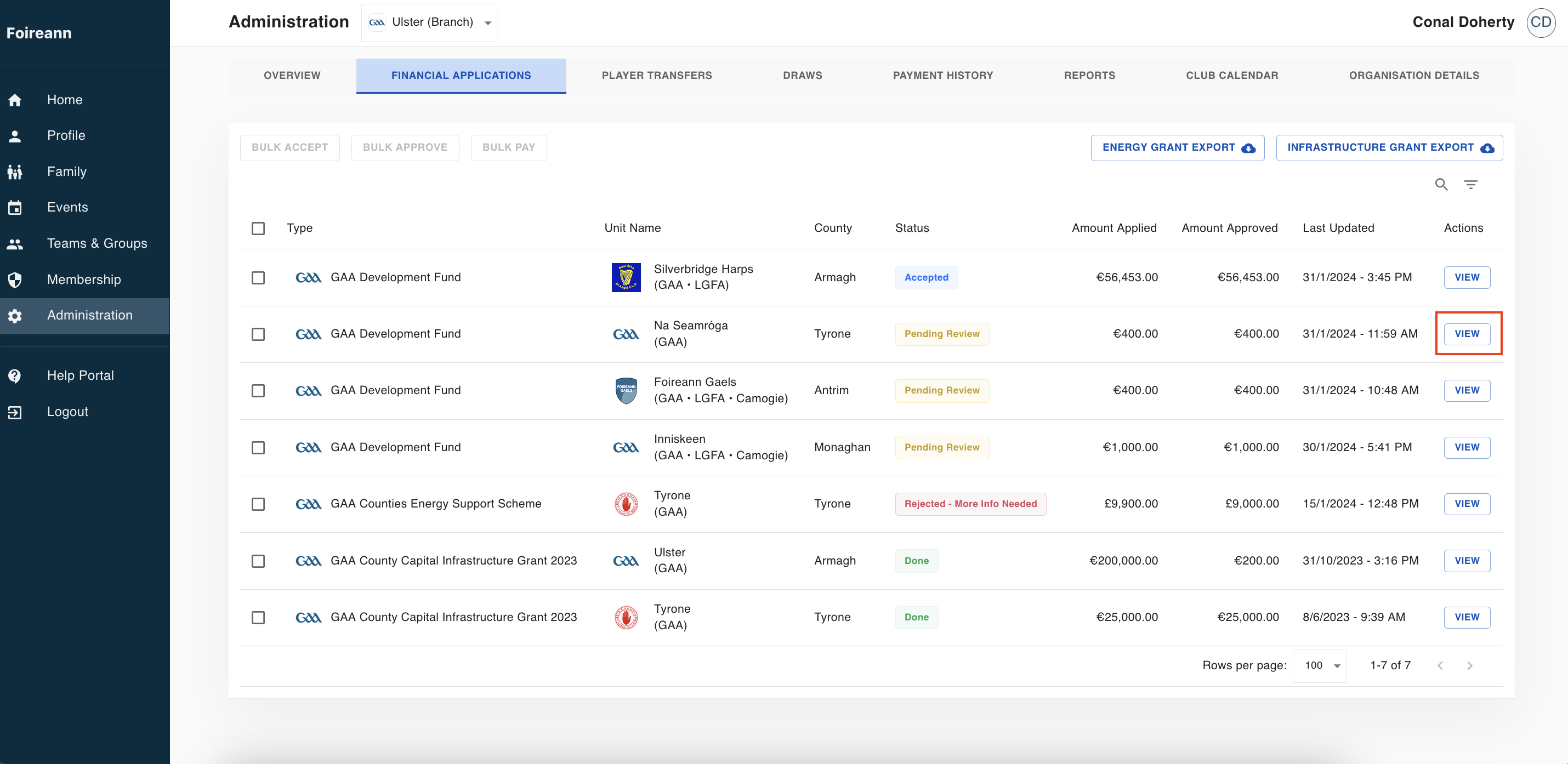
Task: Click the Logout exit icon
Action: pyautogui.click(x=15, y=412)
